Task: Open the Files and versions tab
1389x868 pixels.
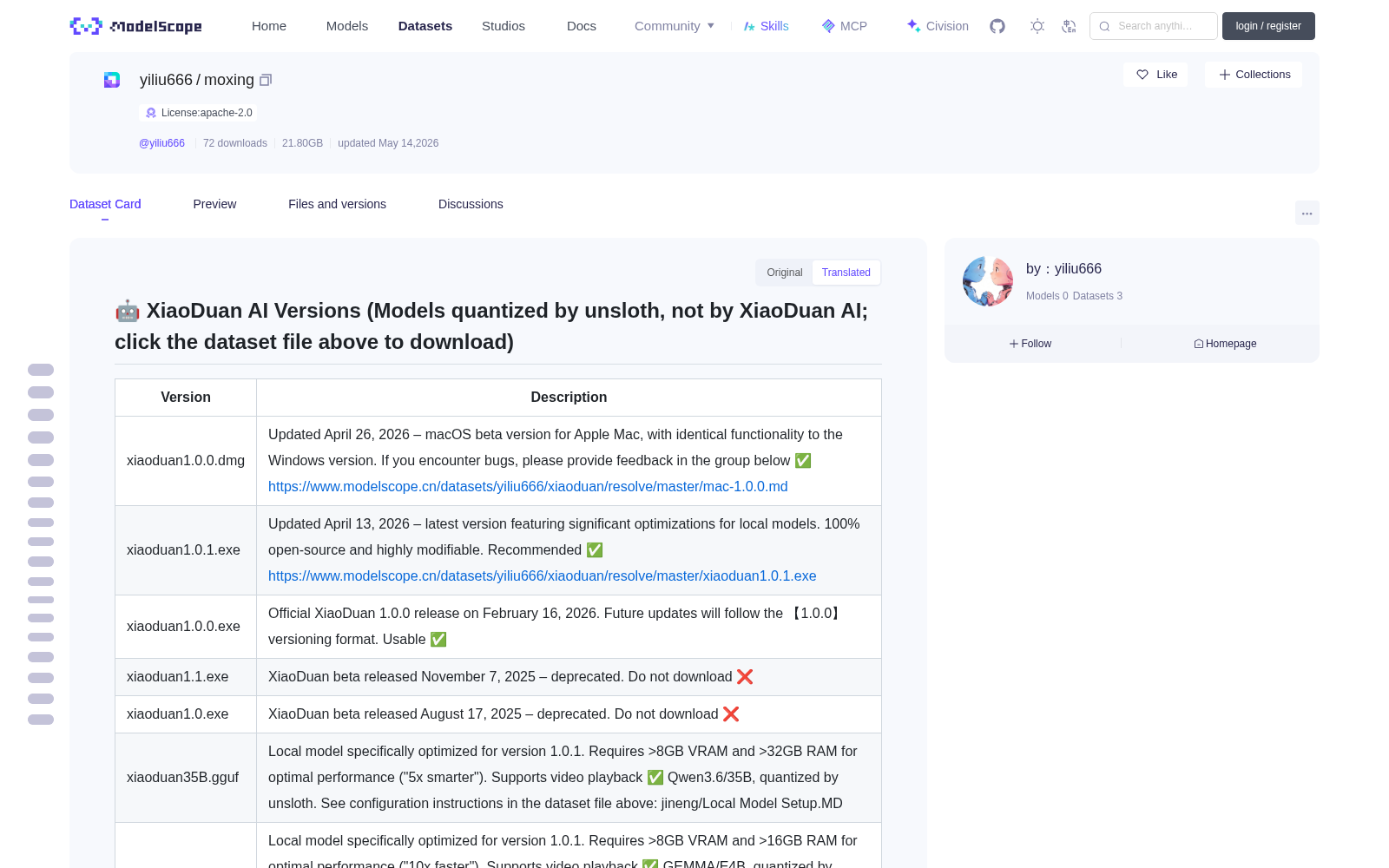Action: pos(337,204)
